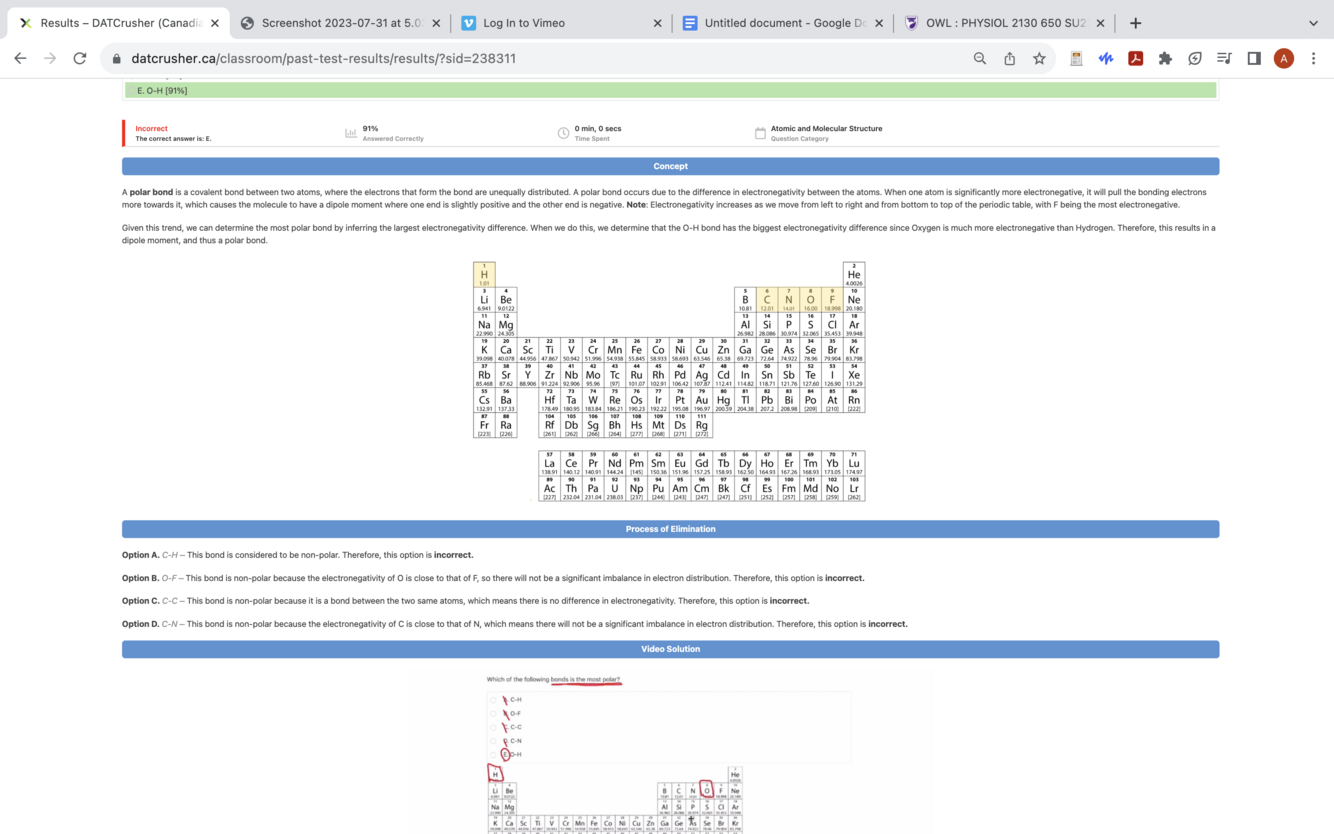Click the Google Docs tab favicon
This screenshot has width=1334, height=834.
pos(690,23)
